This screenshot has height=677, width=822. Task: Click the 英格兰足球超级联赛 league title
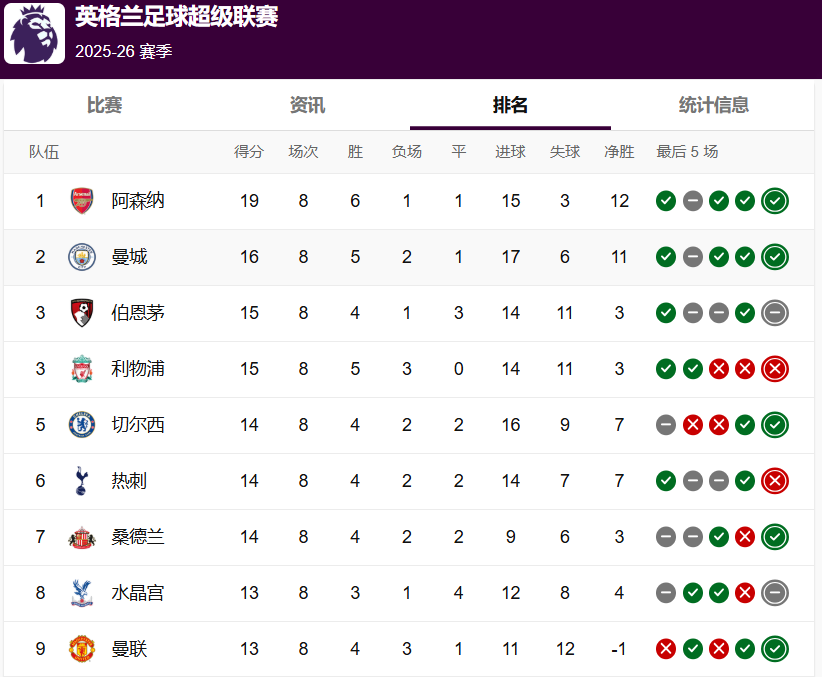pyautogui.click(x=177, y=17)
